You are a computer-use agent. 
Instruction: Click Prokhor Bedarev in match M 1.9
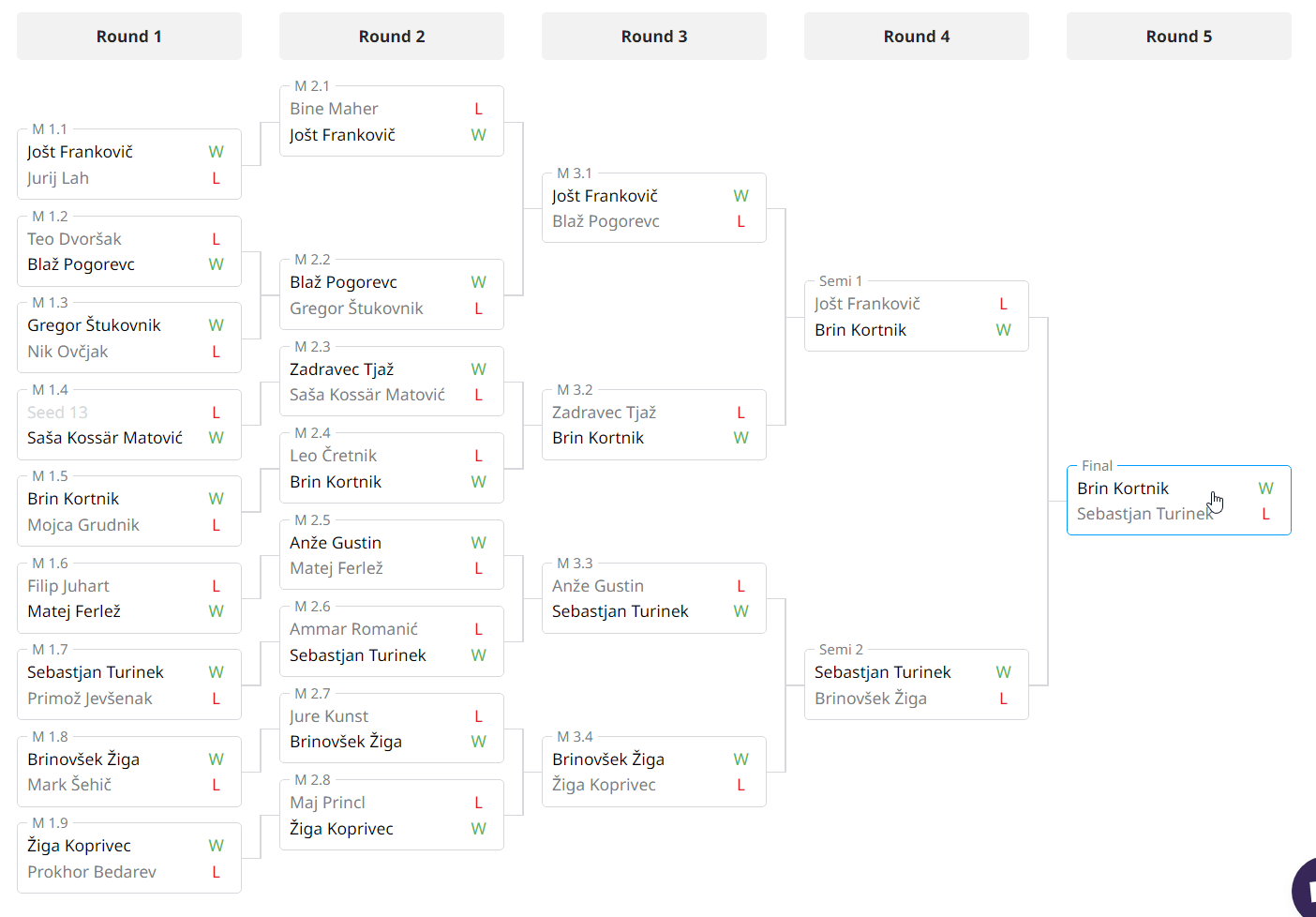tap(92, 872)
